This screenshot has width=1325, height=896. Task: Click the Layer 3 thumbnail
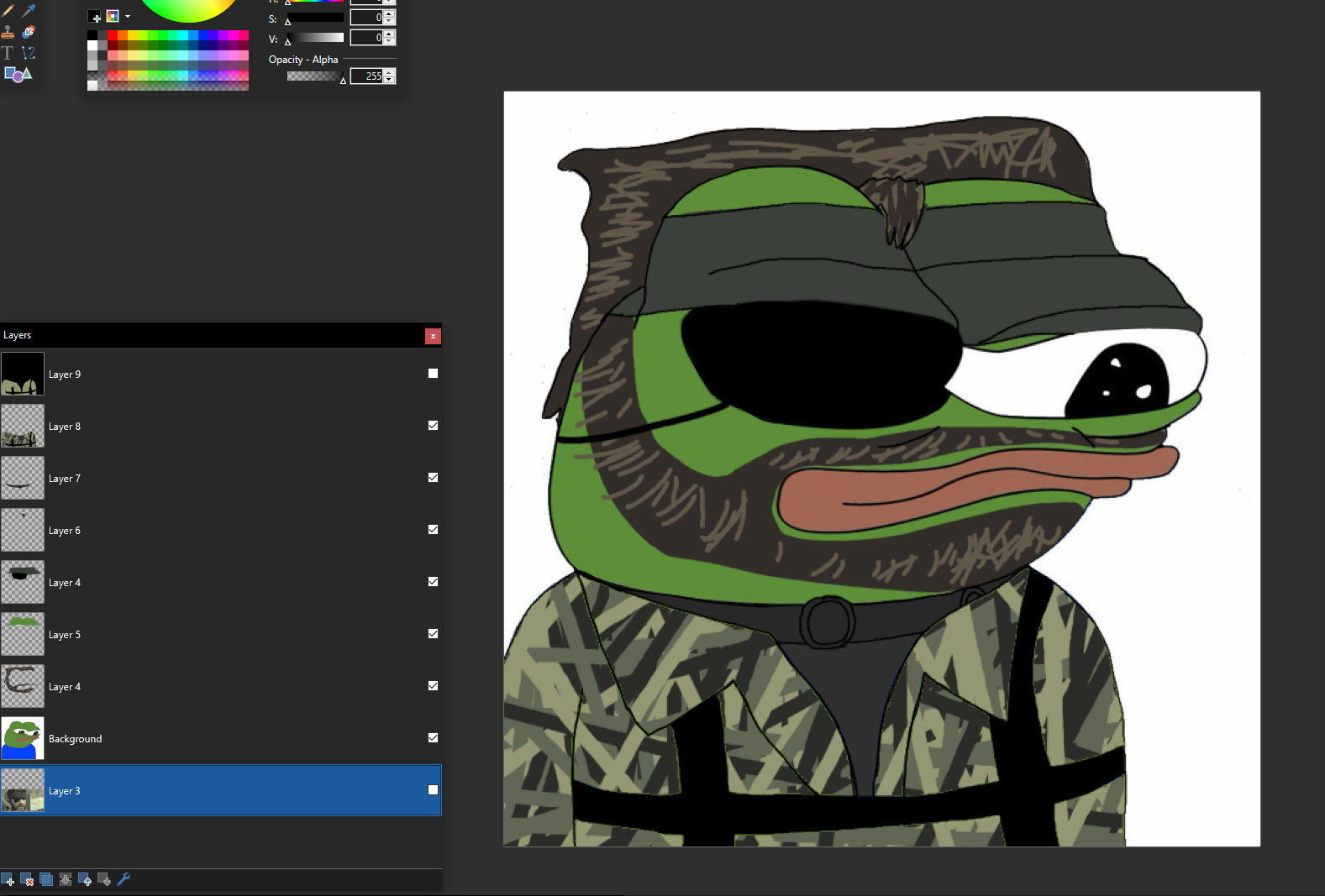[x=23, y=790]
